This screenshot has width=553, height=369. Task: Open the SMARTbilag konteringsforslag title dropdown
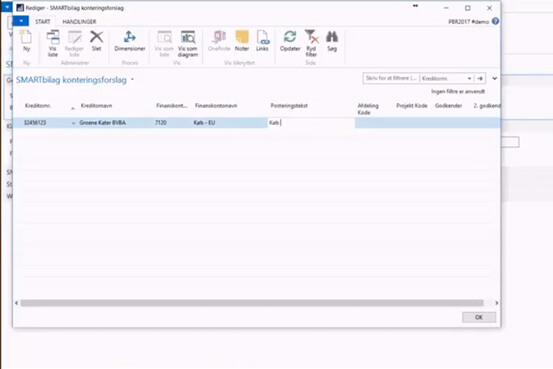click(133, 79)
